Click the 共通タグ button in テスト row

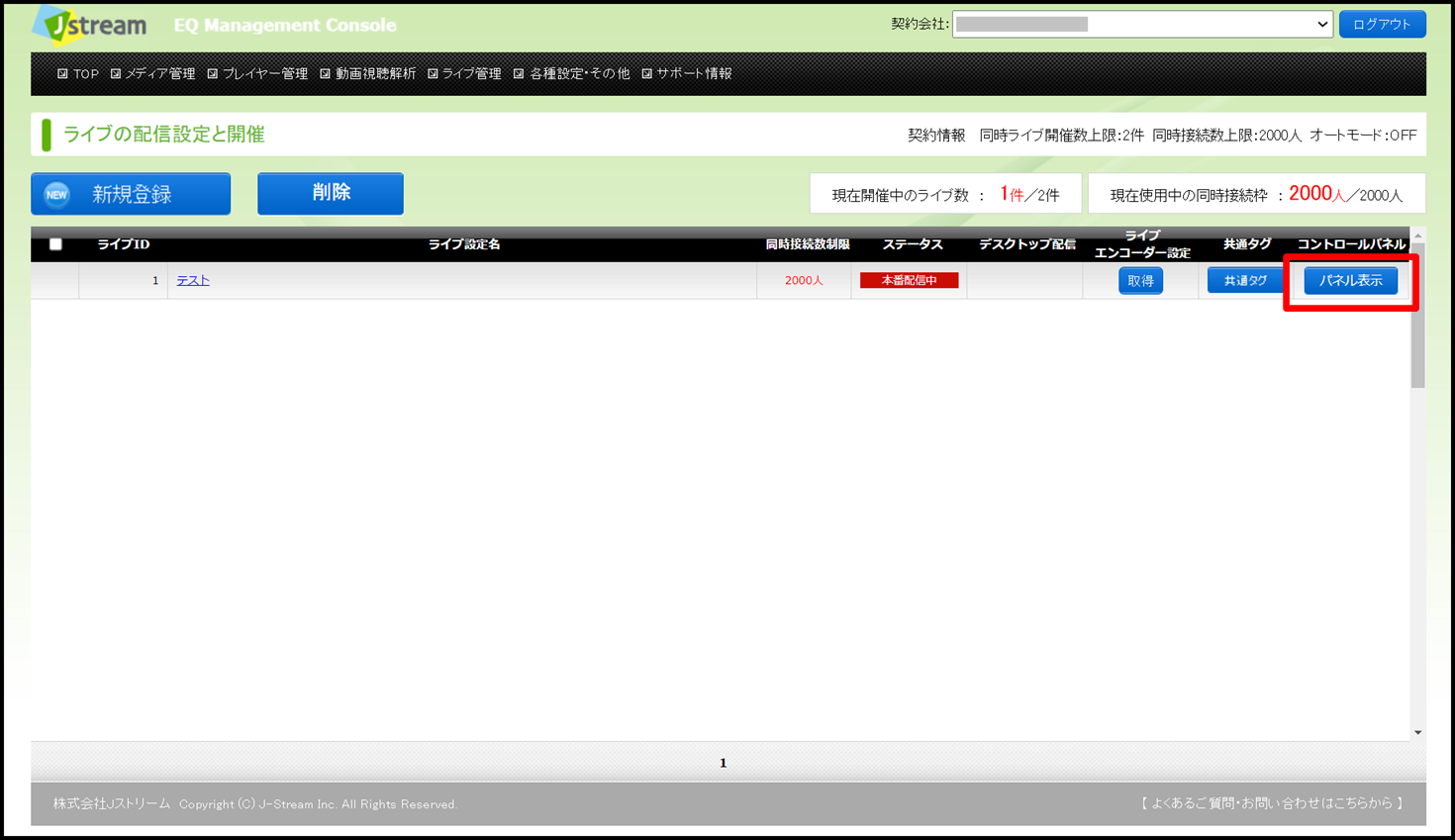click(x=1245, y=281)
